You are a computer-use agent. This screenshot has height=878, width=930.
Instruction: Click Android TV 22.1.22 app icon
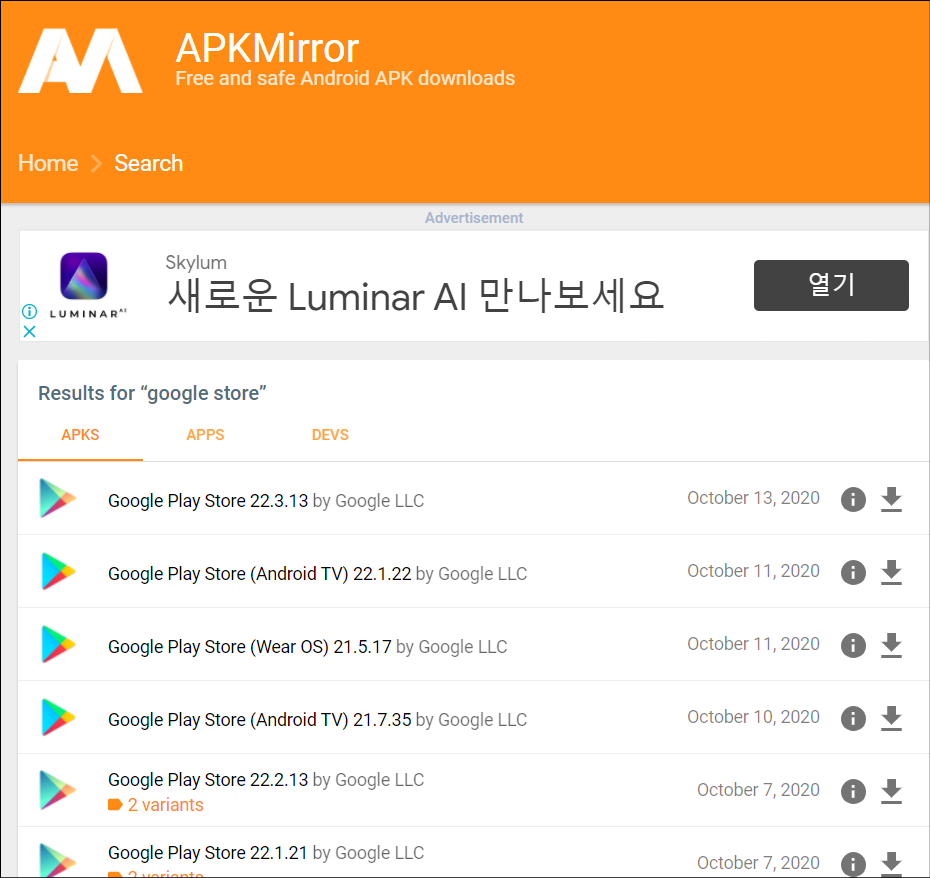click(58, 571)
